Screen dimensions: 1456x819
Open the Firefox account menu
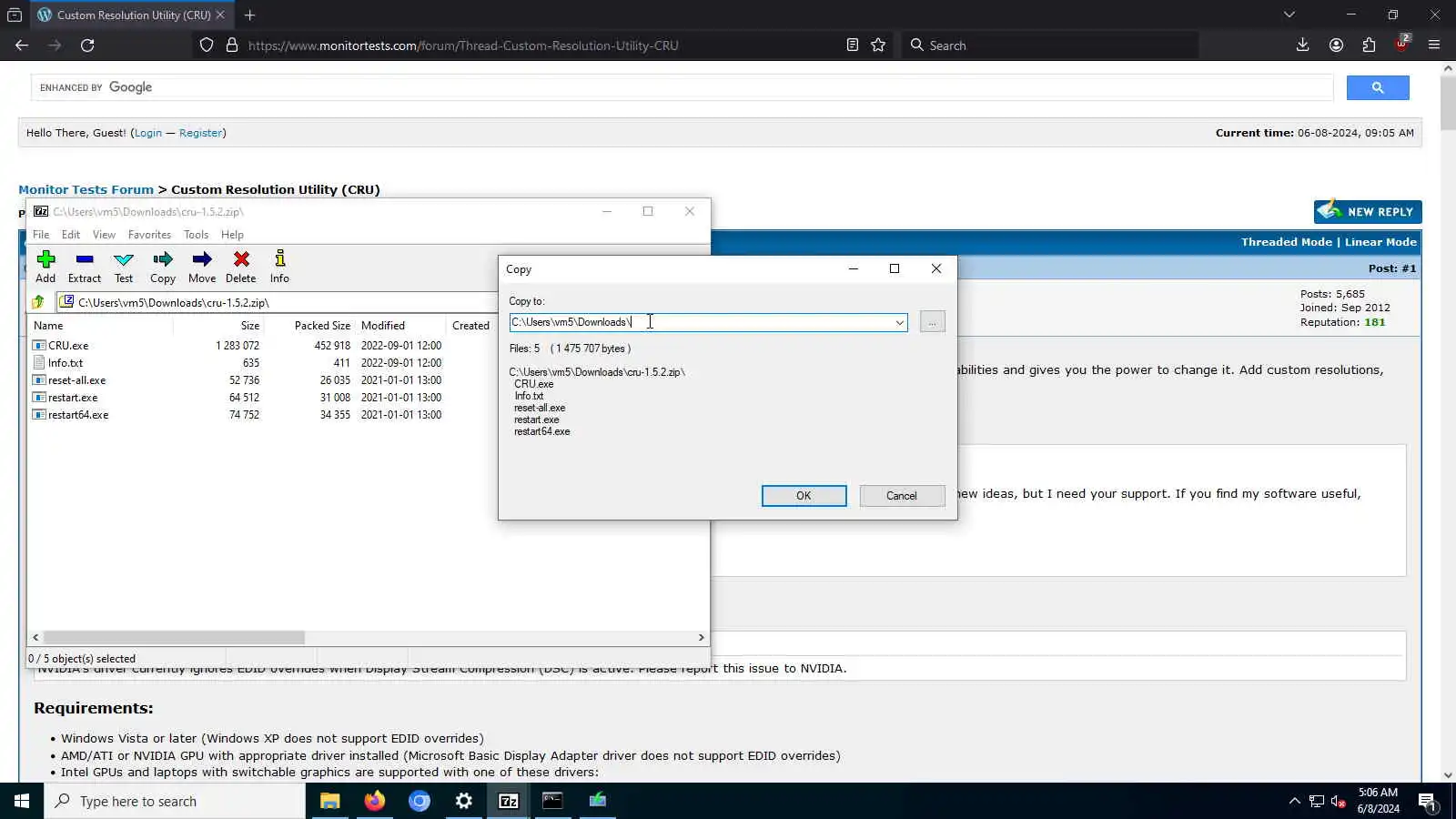[1336, 45]
